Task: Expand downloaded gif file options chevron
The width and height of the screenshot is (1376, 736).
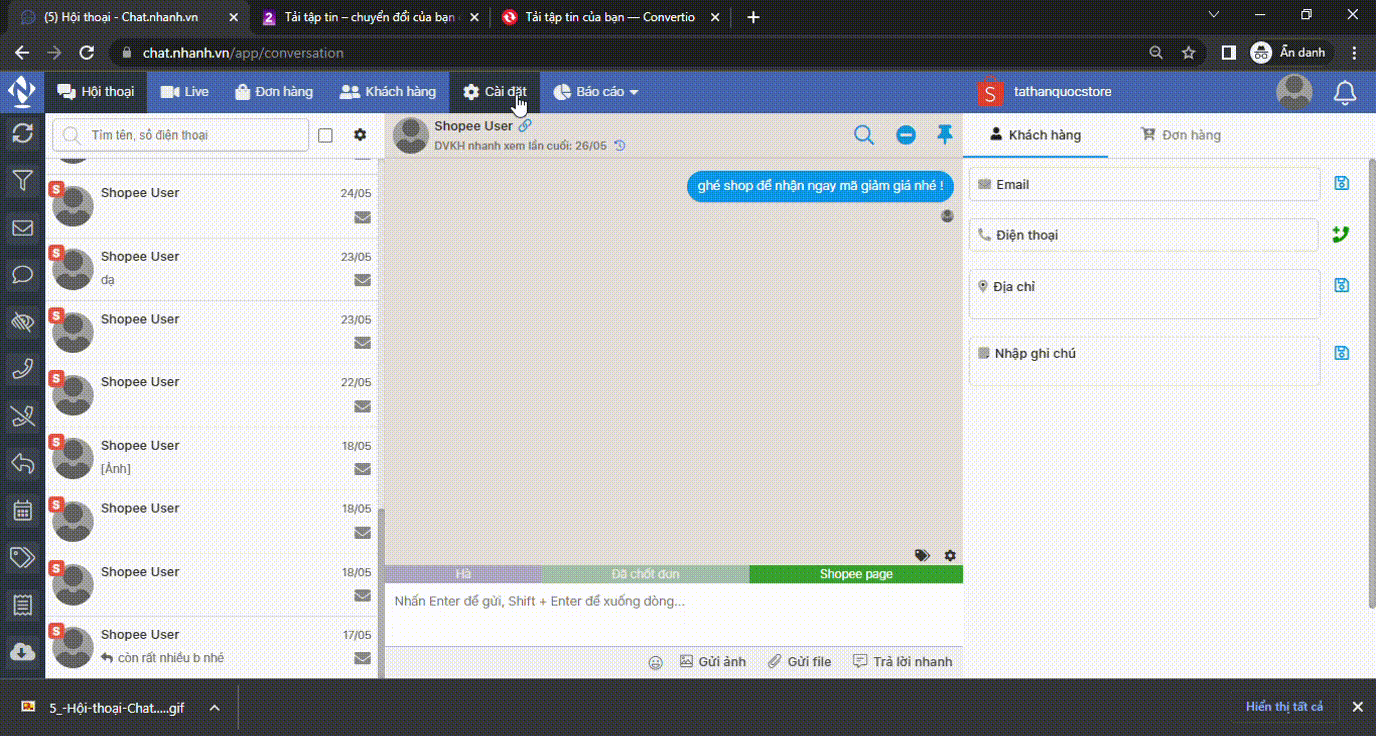Action: [x=214, y=707]
